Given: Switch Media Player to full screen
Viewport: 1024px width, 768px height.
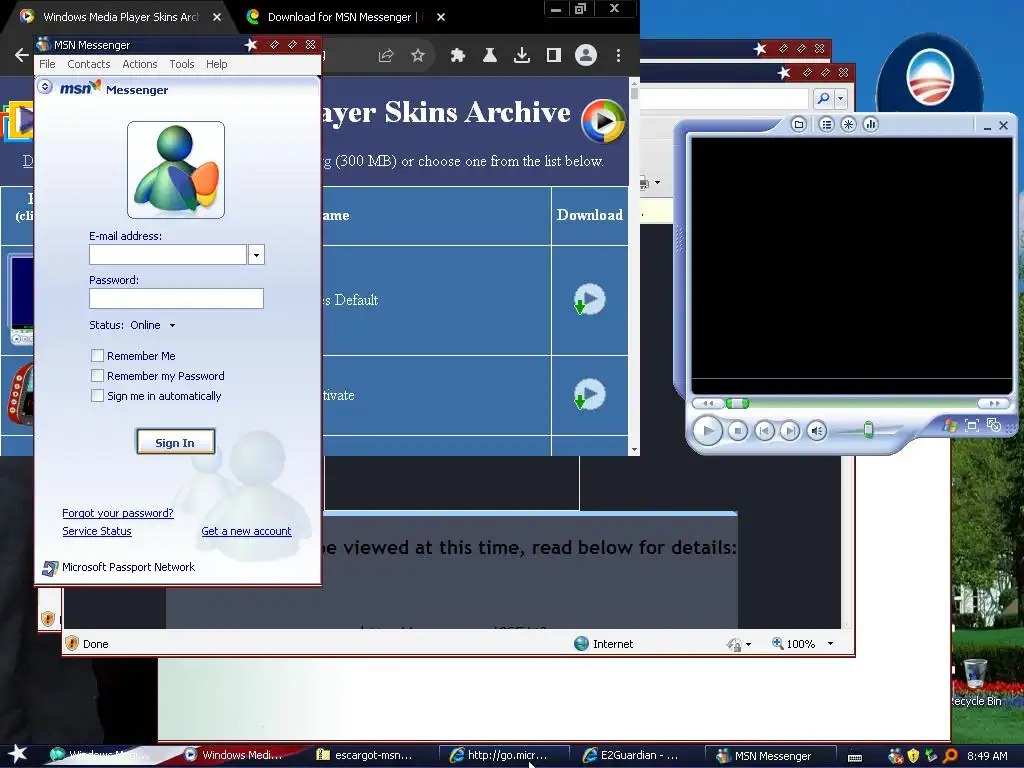Looking at the screenshot, I should tap(972, 426).
